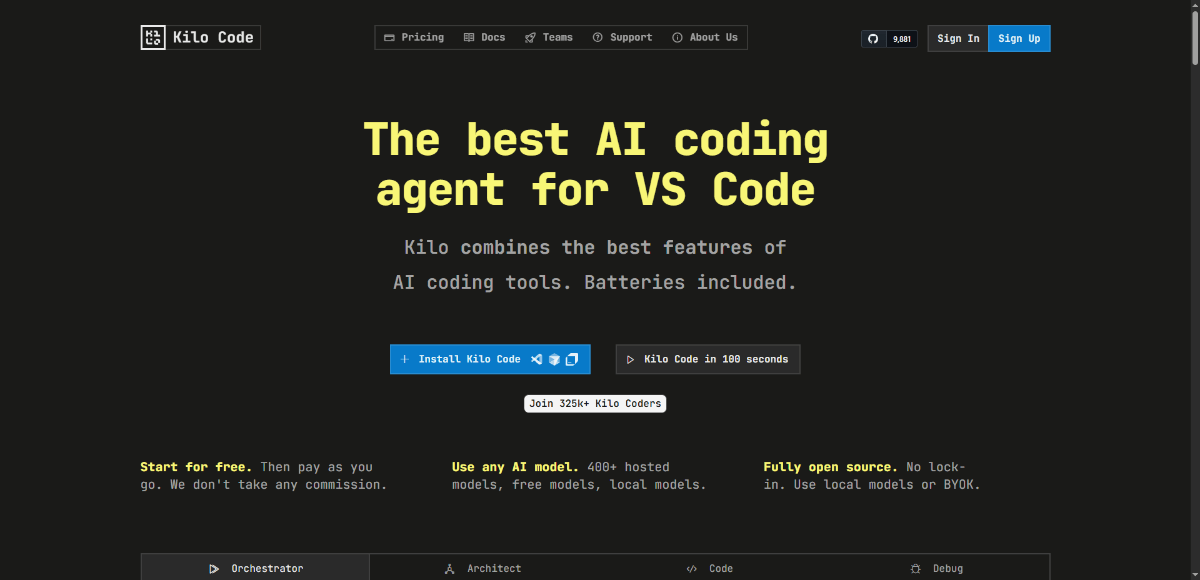Click the Code mode brackets icon
Viewport: 1200px width, 580px height.
[x=692, y=569]
